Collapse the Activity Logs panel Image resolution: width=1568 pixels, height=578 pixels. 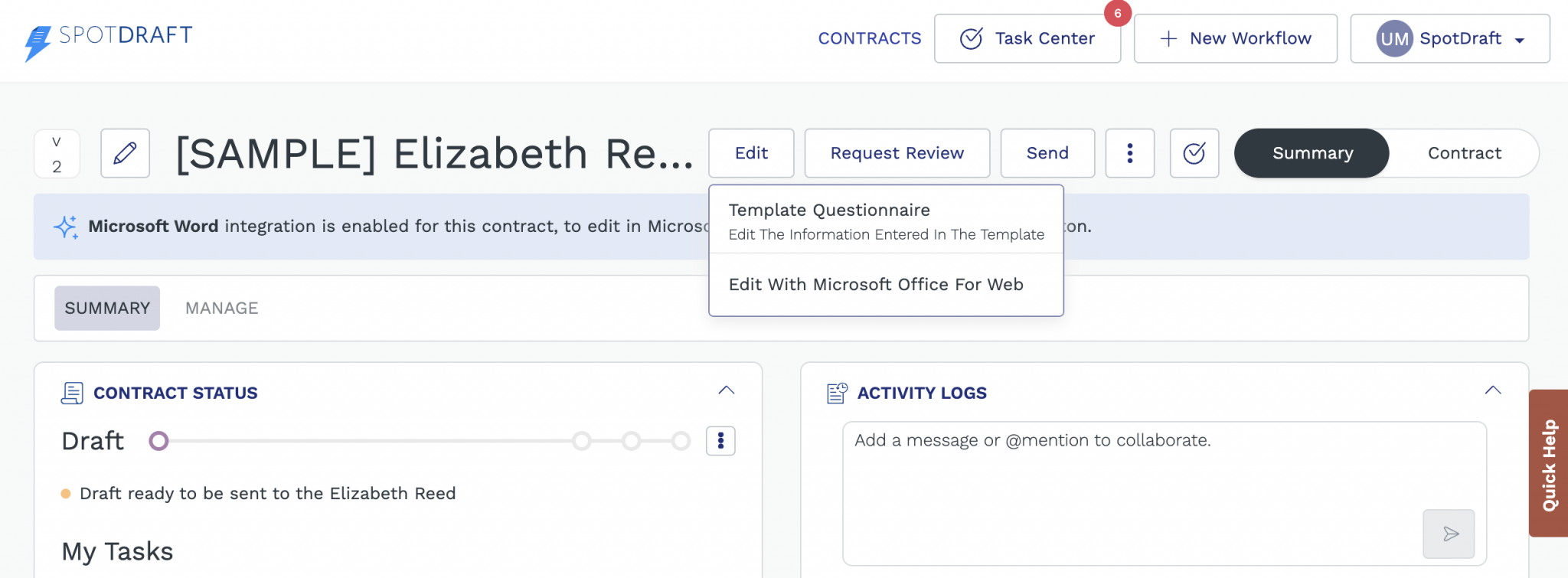click(x=1493, y=390)
